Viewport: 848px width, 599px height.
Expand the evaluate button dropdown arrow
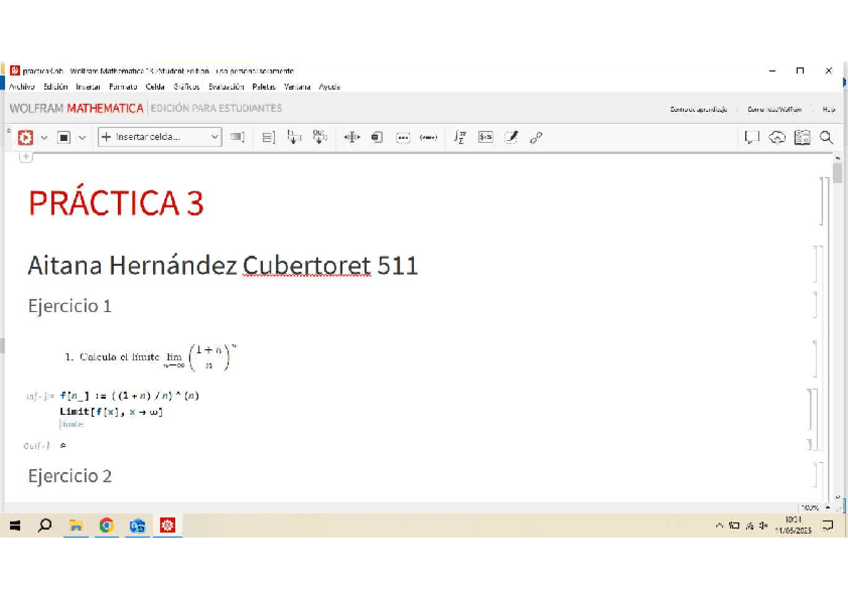point(43,137)
